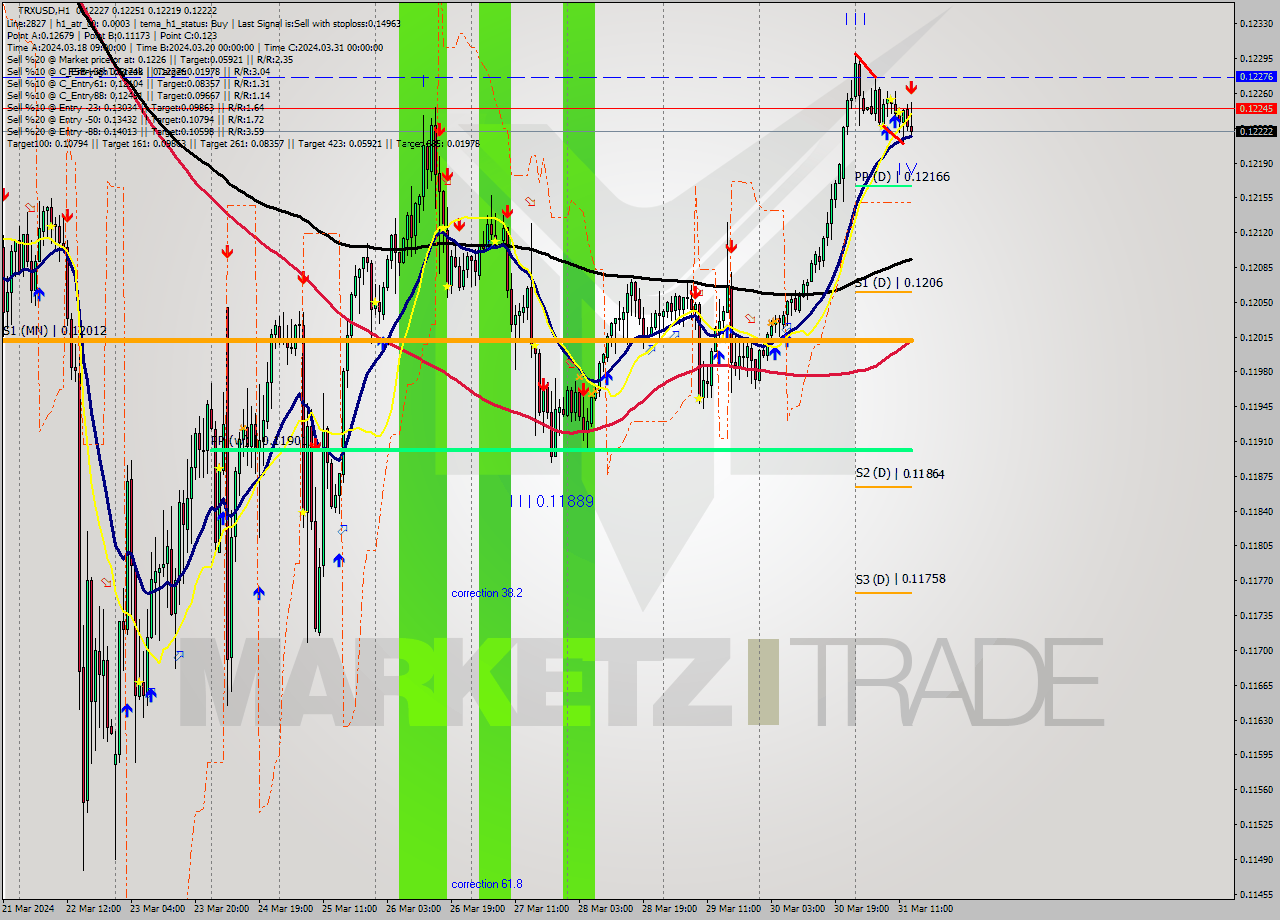1280x920 pixels.
Task: Click the 0.11525 price axis value
Action: tap(1255, 824)
